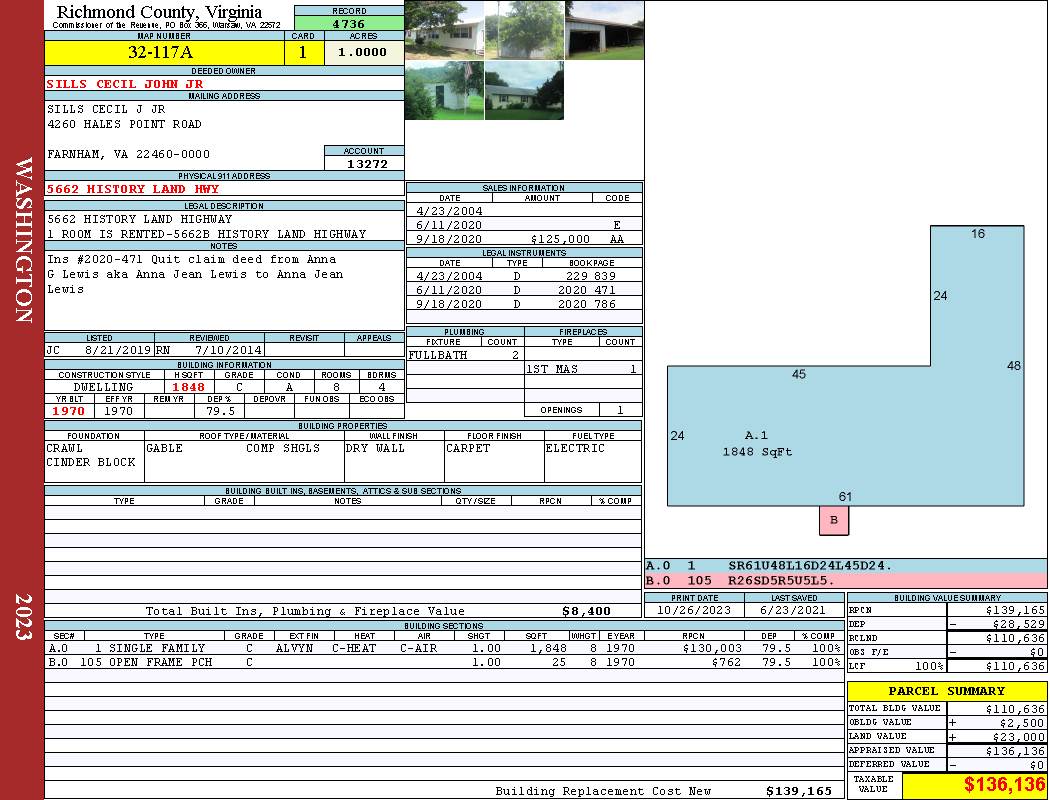Click the WASHINGTON district label on red sidebar

23,239
